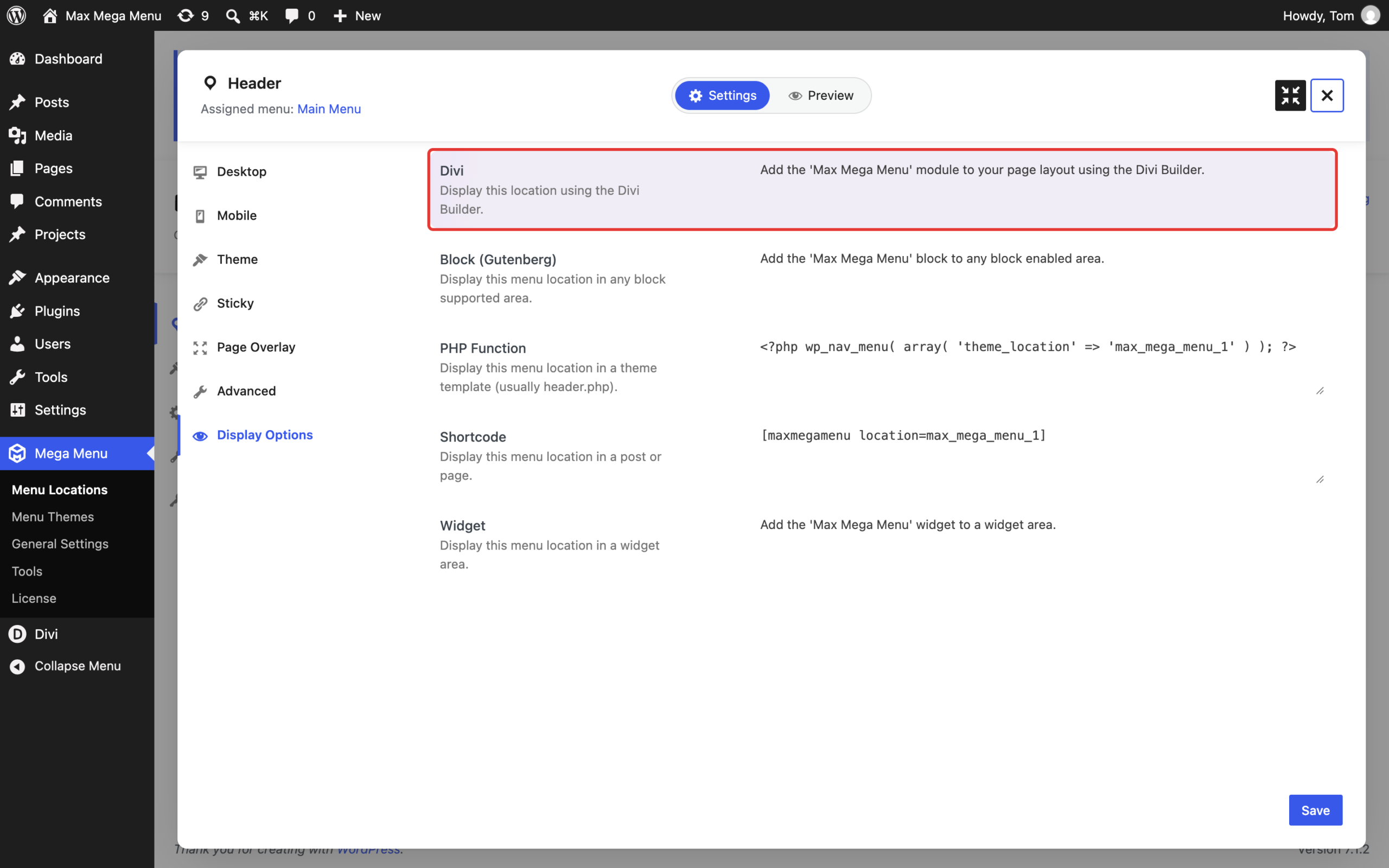Screen dimensions: 1389x868
Task: Open the License submenu
Action: click(34, 598)
